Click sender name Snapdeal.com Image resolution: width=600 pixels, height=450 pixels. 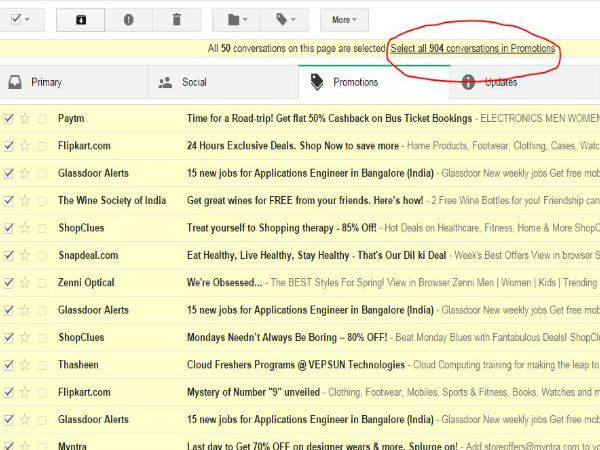click(x=88, y=255)
